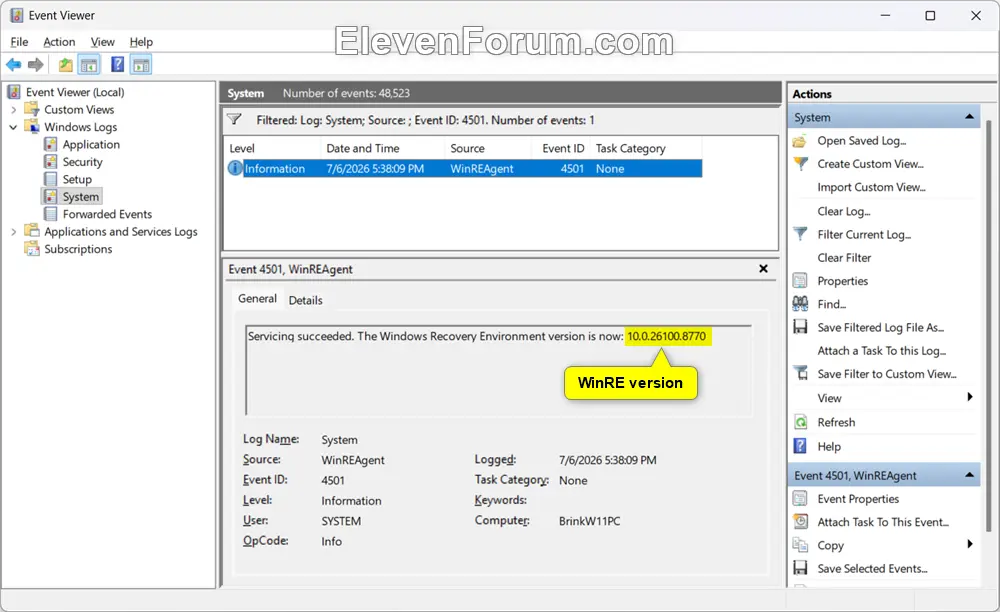Image resolution: width=1000 pixels, height=612 pixels.
Task: Expand the Custom Views tree node
Action: point(13,110)
